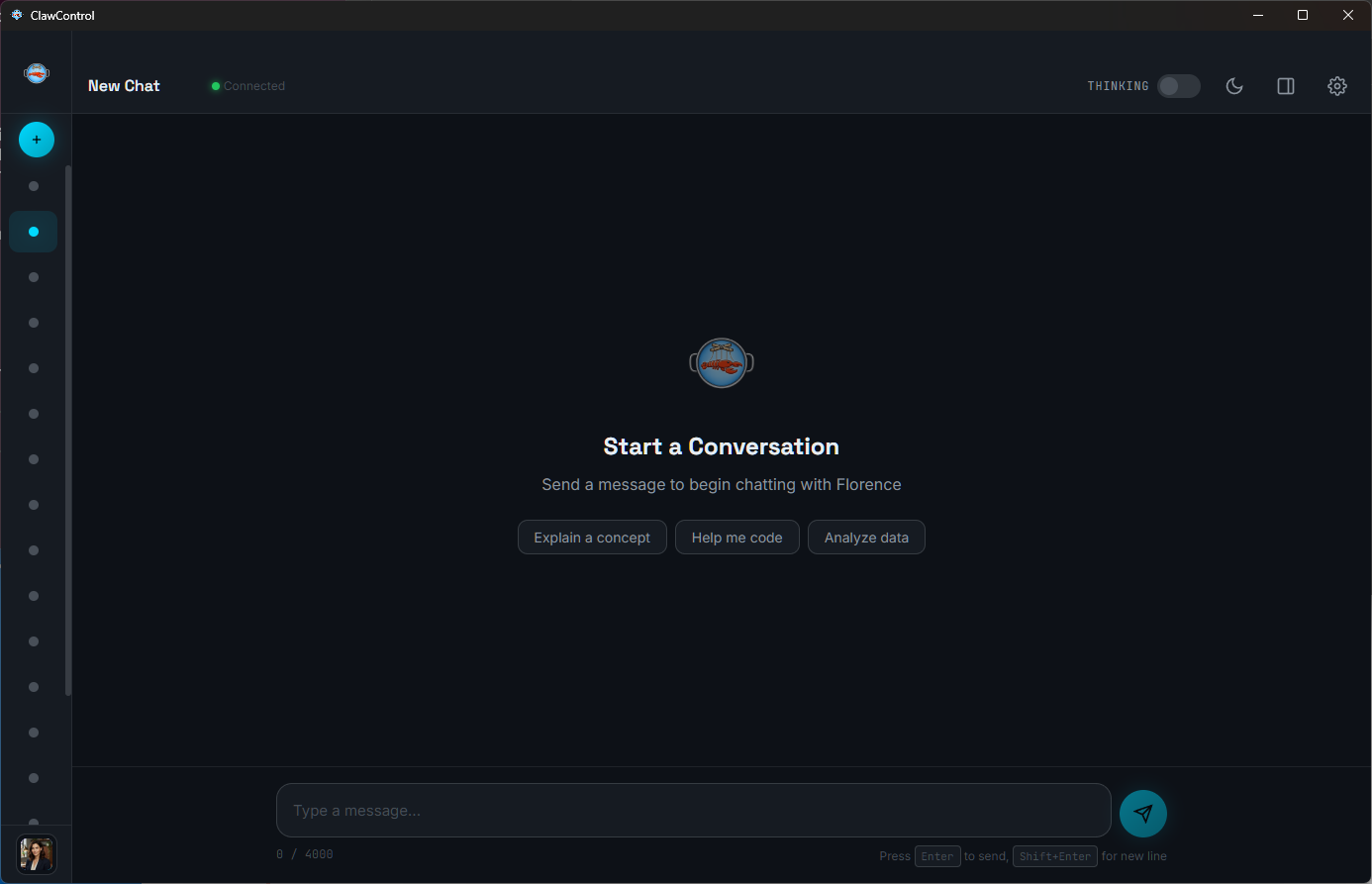Click the Explain a concept button
The image size is (1372, 884).
[592, 537]
